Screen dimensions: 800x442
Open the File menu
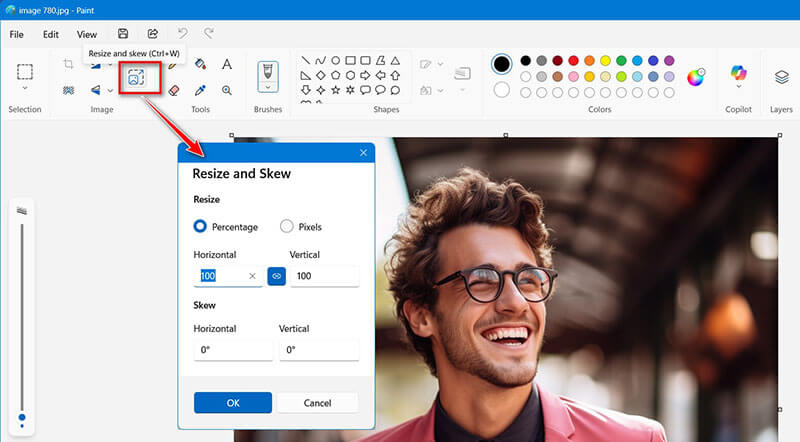click(17, 34)
